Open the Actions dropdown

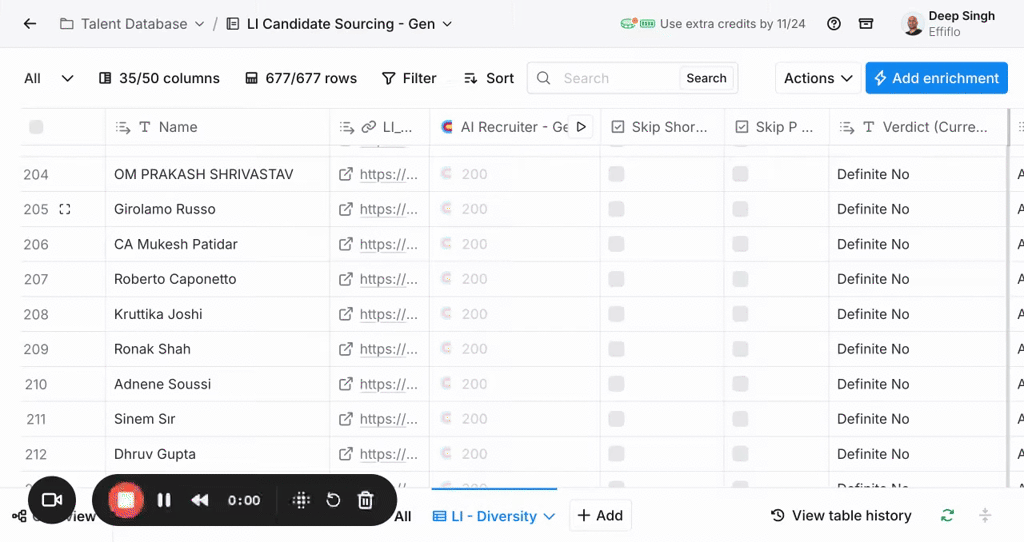pyautogui.click(x=817, y=78)
